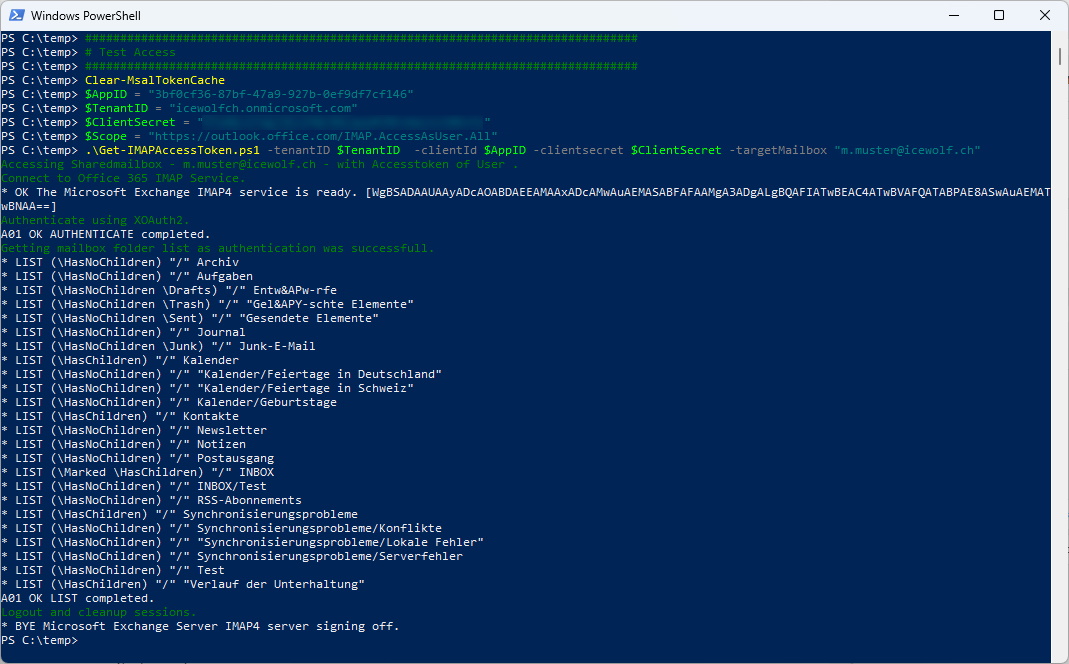
Task: Click the 'Gel&APY-schte Elemente' row
Action: [x=207, y=304]
